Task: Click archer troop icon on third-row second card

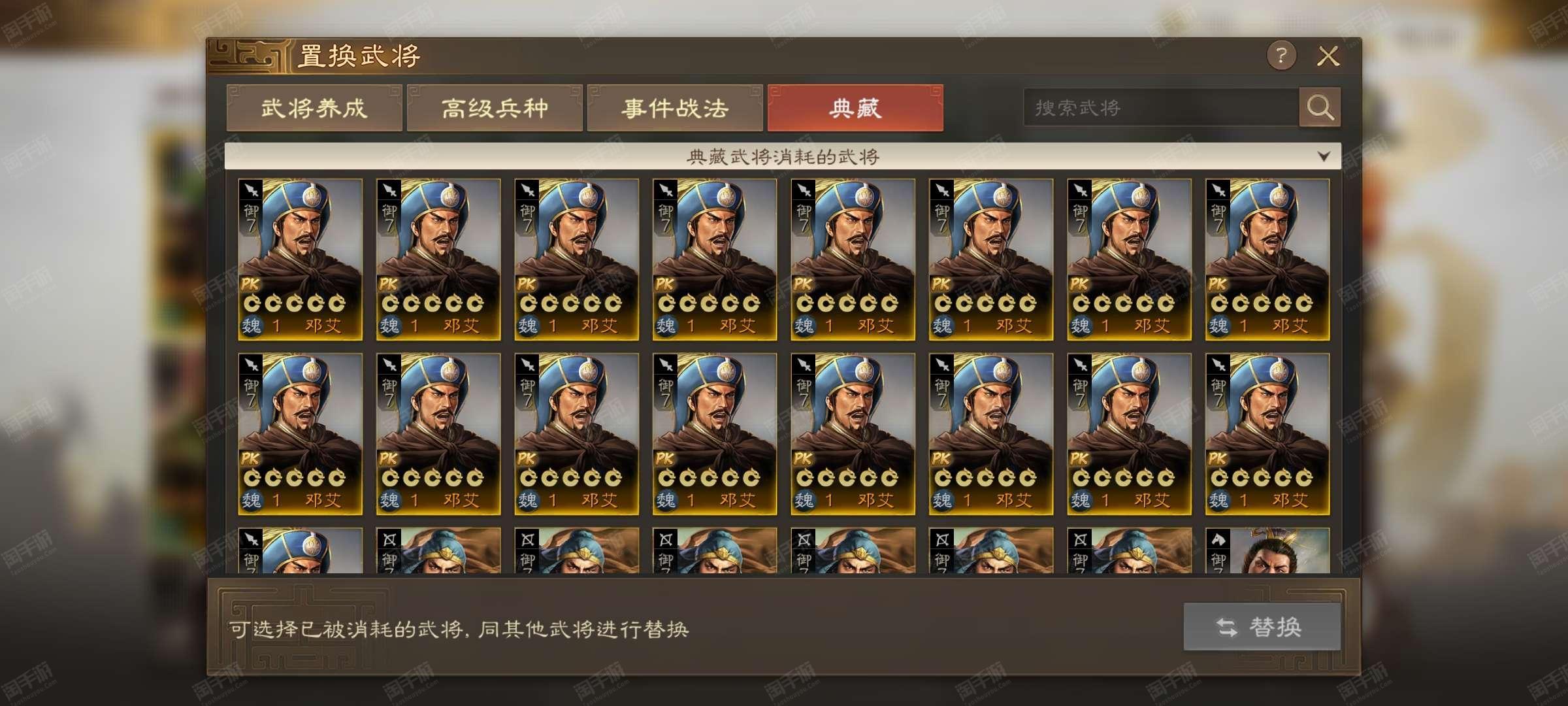Action: tap(389, 539)
